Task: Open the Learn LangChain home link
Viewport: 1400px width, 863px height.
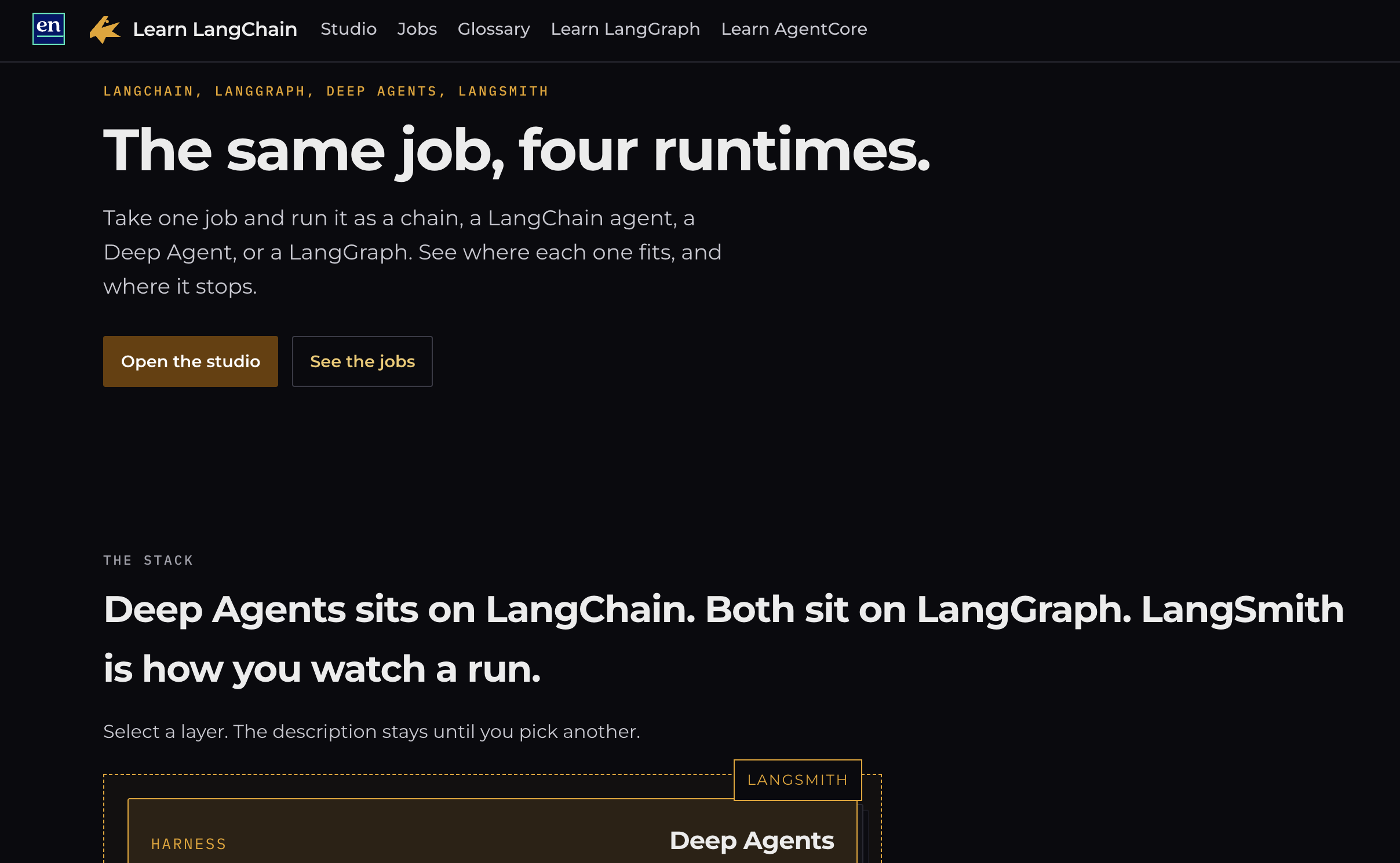Action: pos(215,29)
